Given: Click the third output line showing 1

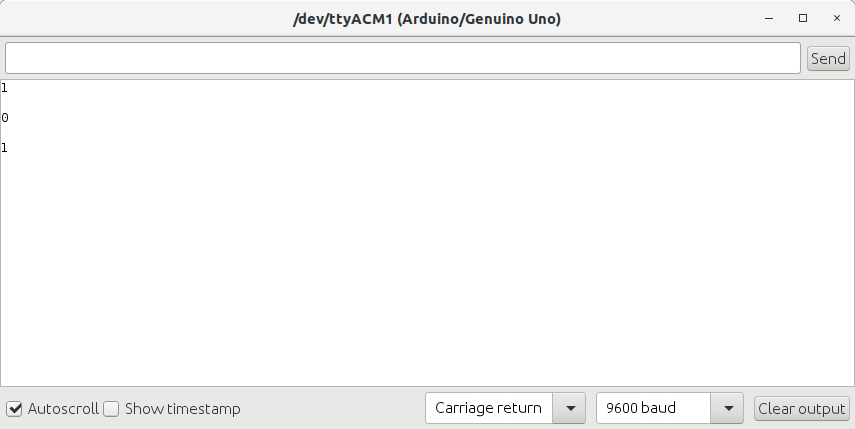Looking at the screenshot, I should click(x=5, y=148).
